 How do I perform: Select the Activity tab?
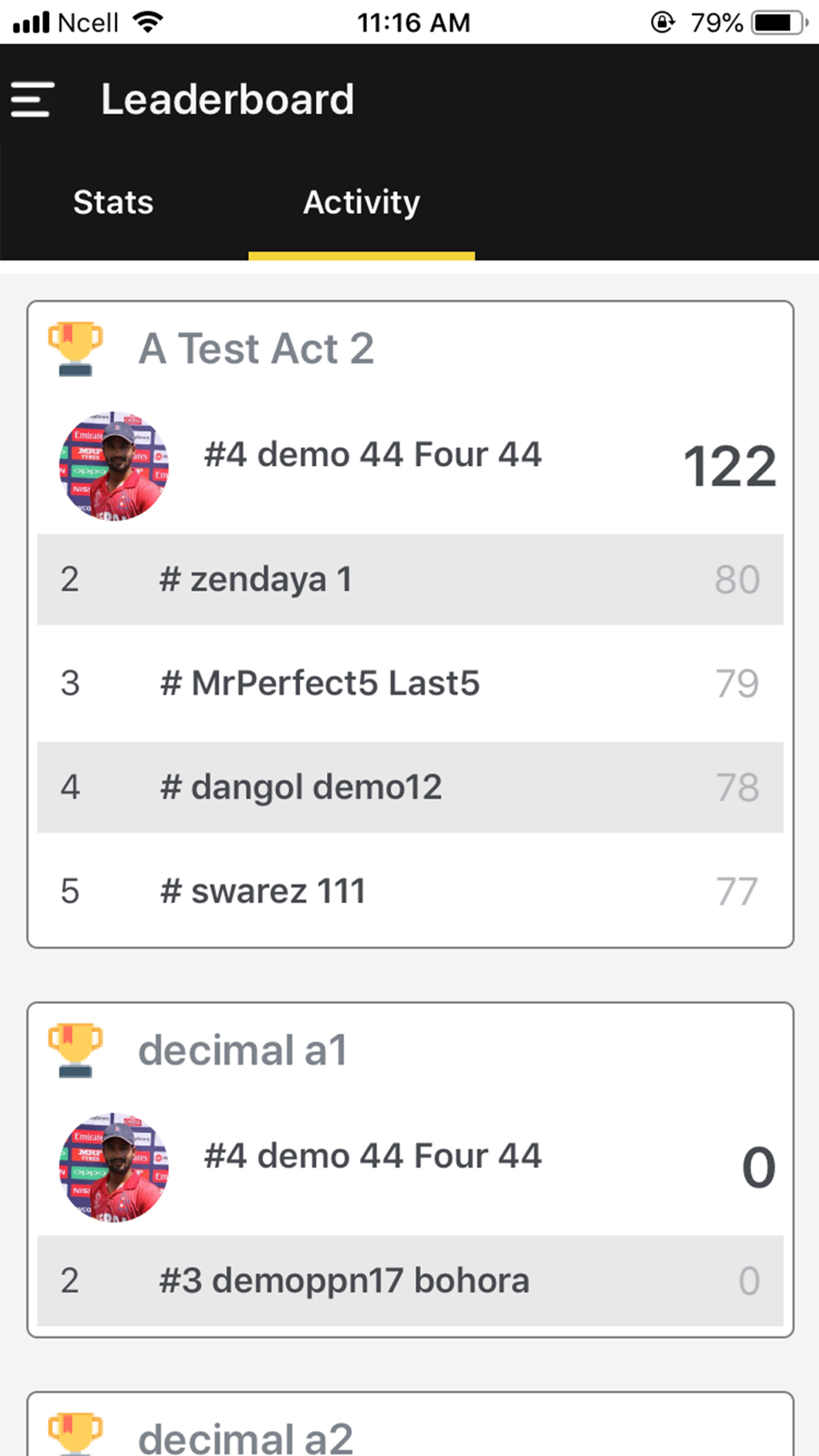click(361, 202)
